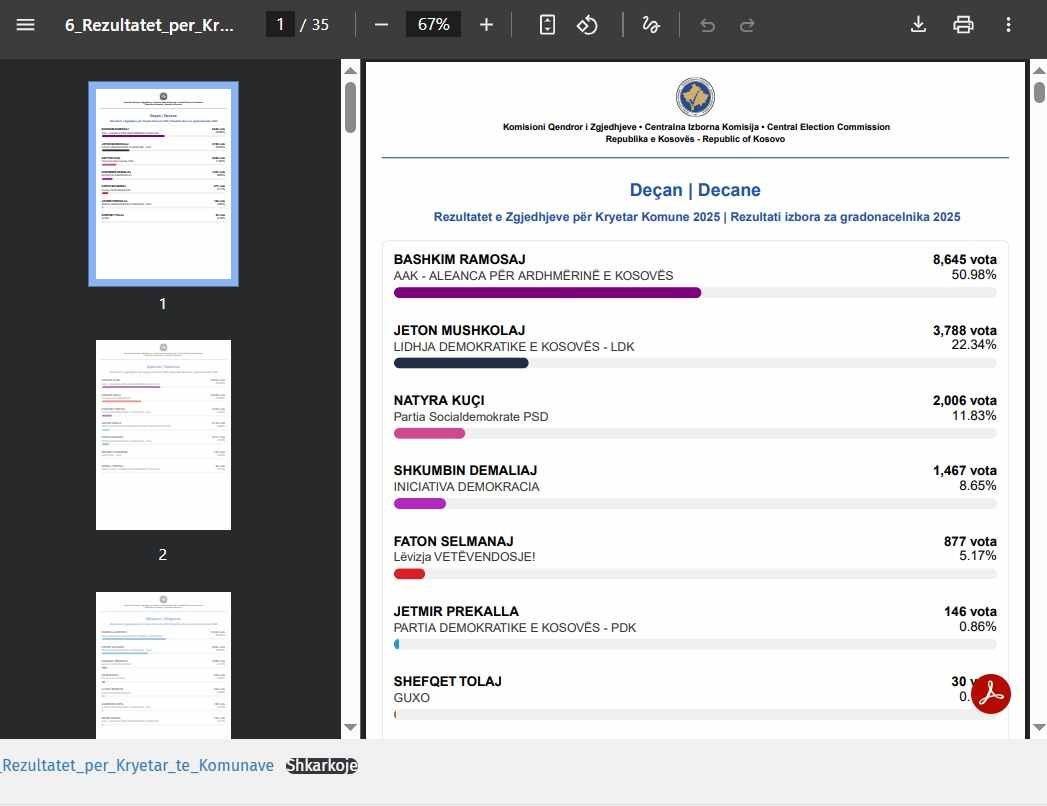Click the thumbnail panel scroll down arrow

tap(350, 727)
